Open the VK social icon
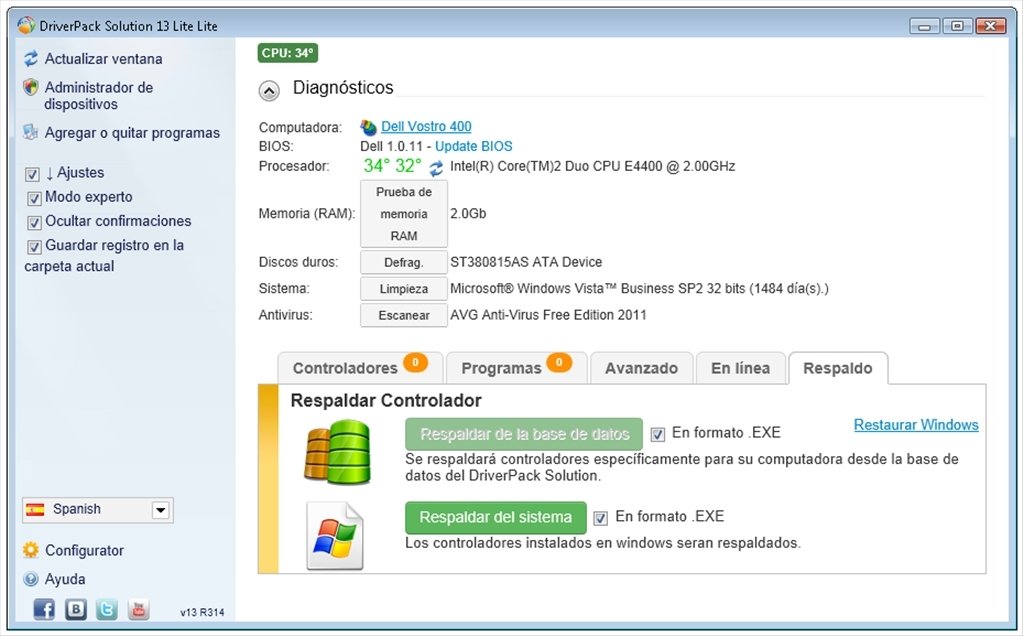Screen dimensions: 1023x636 pyautogui.click(x=76, y=609)
